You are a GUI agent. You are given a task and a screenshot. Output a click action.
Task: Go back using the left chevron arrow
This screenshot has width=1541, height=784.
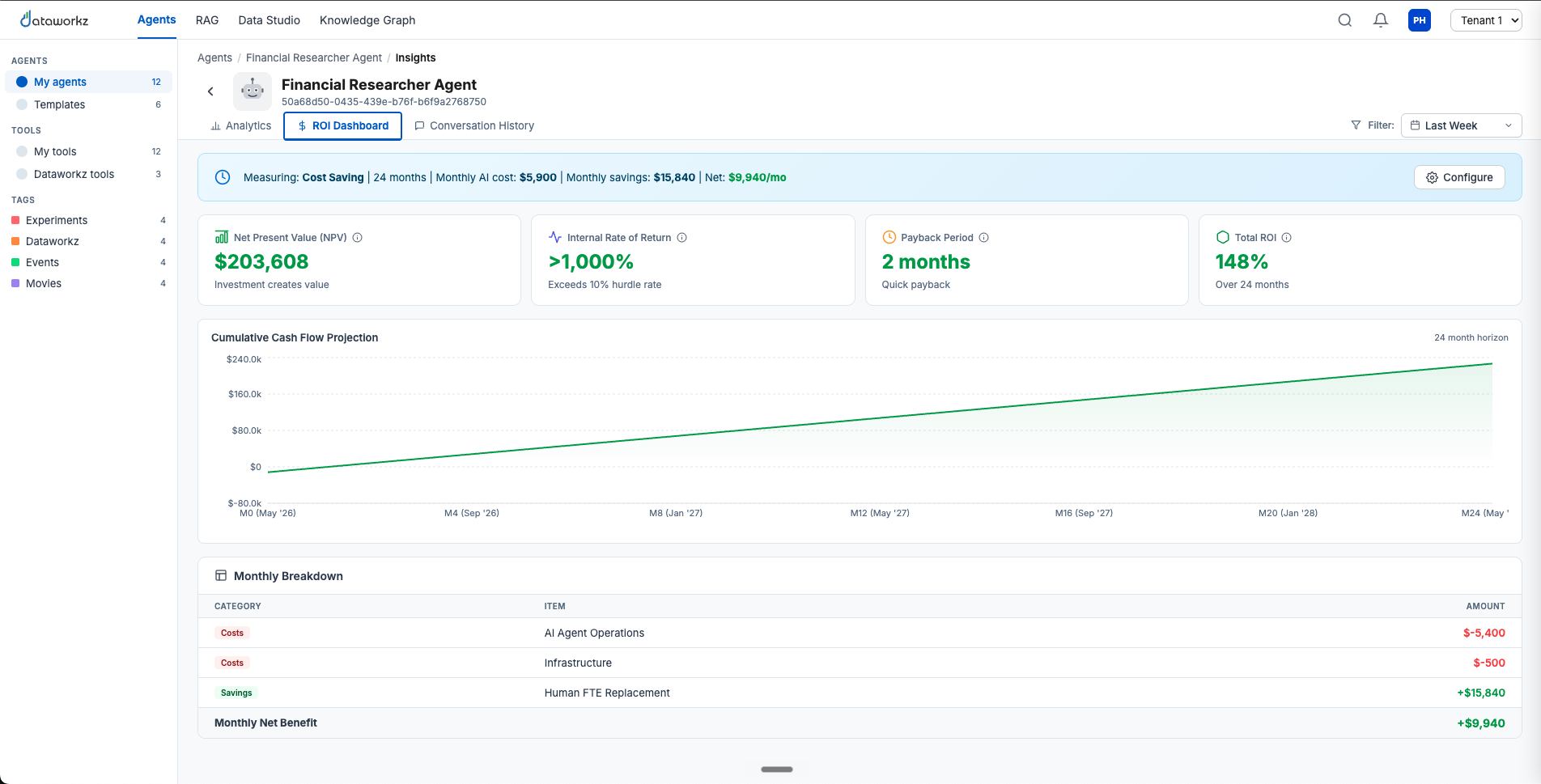coord(210,91)
